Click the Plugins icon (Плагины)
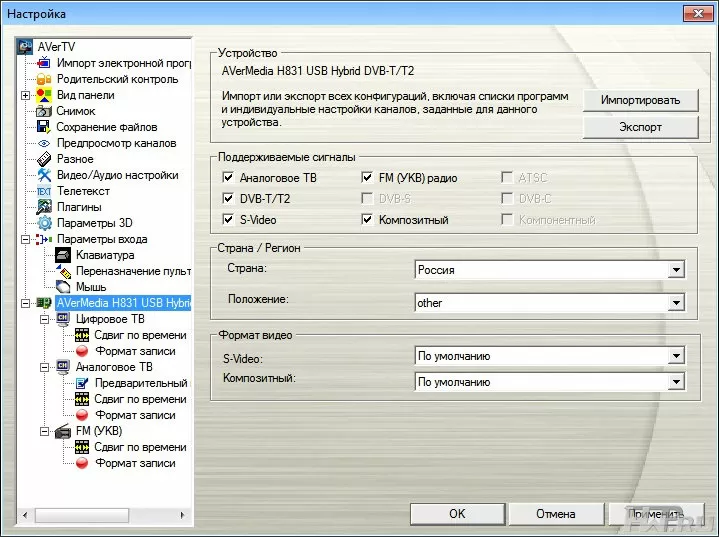The image size is (719, 537). tap(43, 207)
